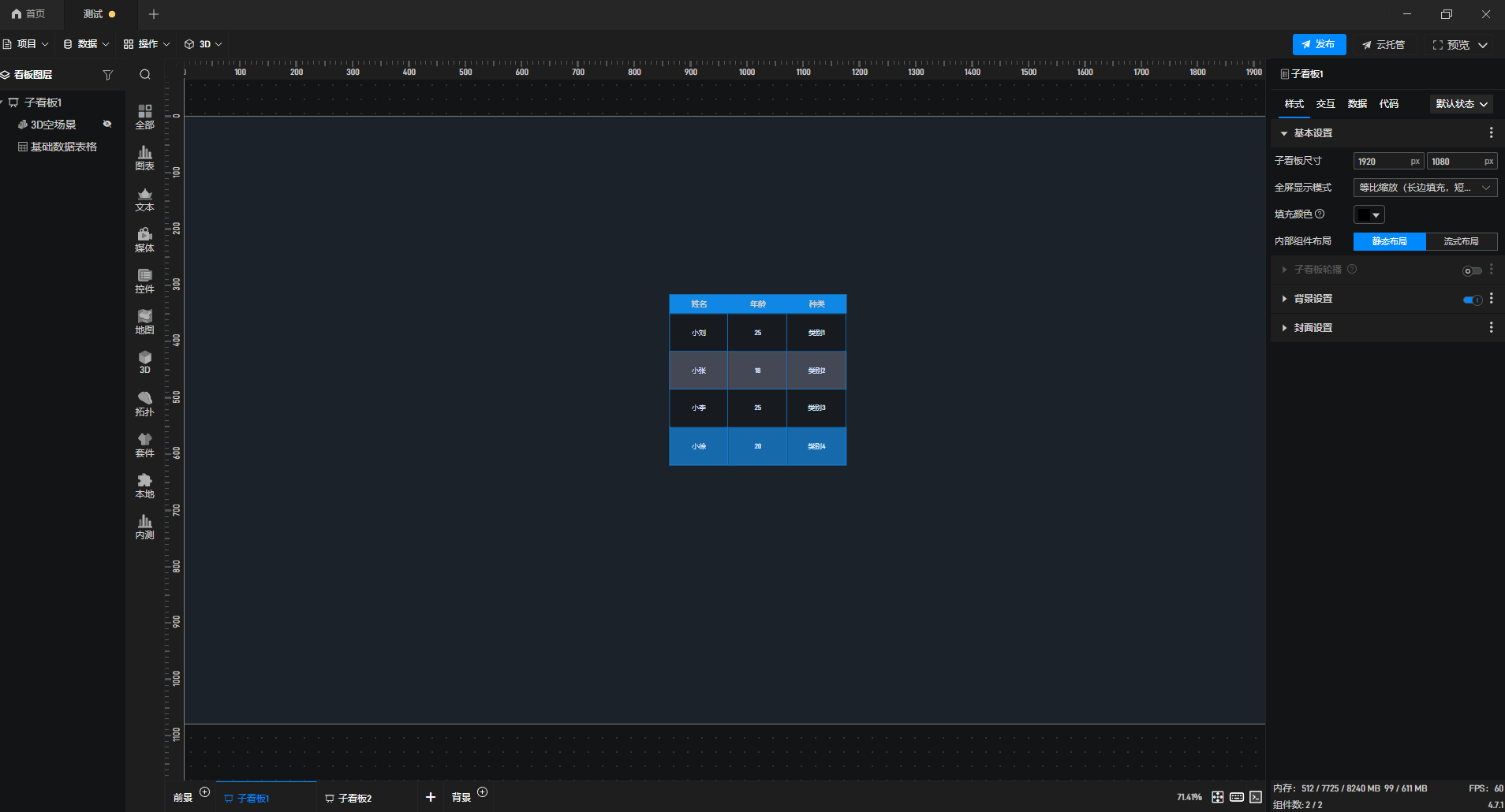This screenshot has height=812, width=1505.
Task: Open the 套件 kit components category
Action: coord(144,445)
